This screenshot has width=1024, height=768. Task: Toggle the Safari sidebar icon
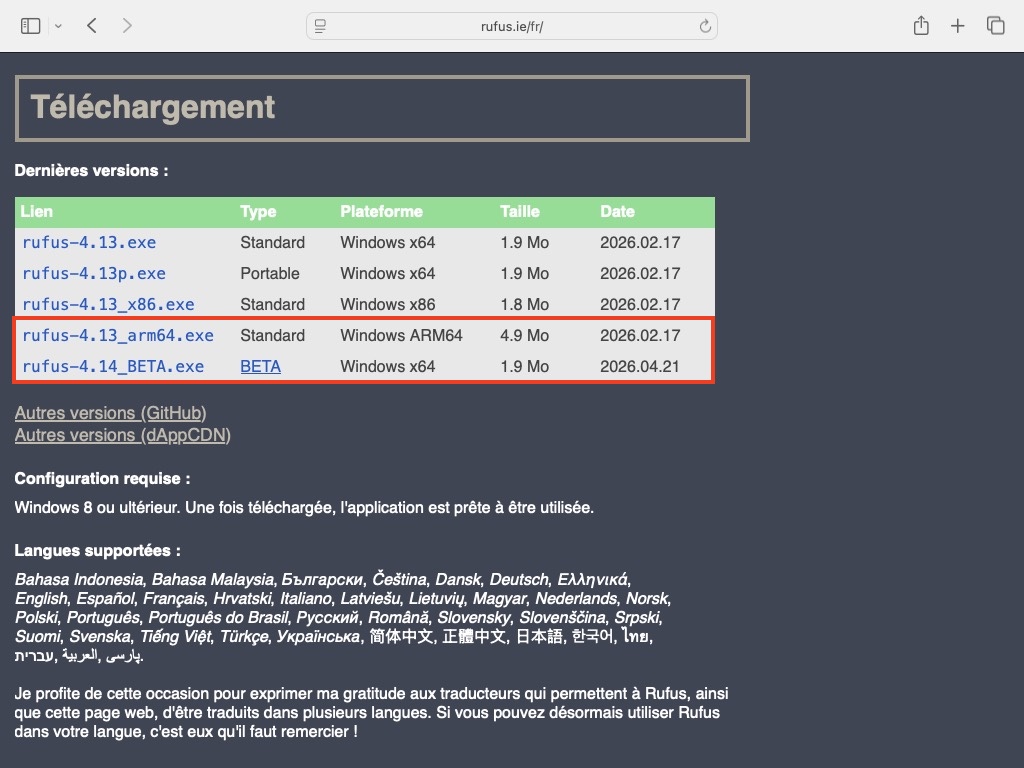pyautogui.click(x=30, y=26)
